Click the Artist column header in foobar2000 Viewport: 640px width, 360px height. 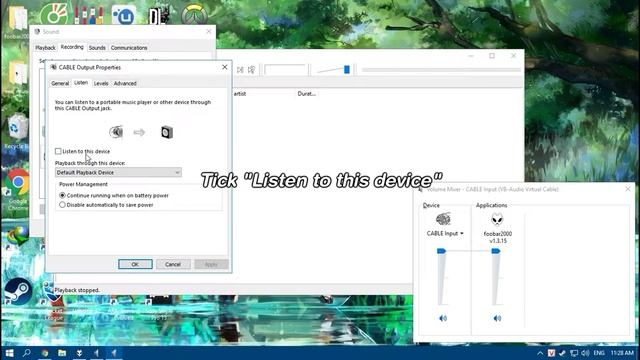(x=264, y=94)
